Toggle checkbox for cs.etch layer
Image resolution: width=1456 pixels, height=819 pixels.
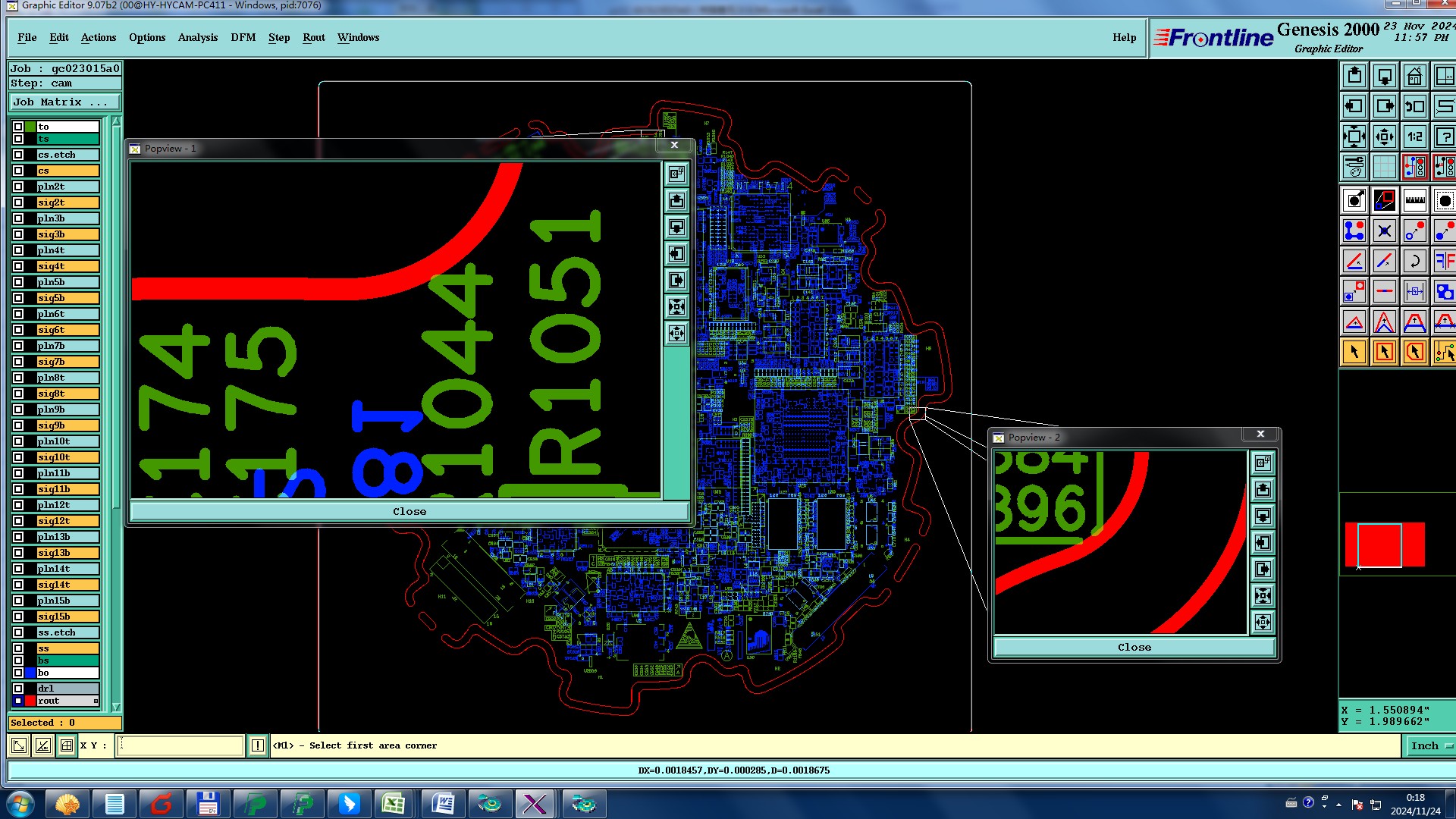18,155
